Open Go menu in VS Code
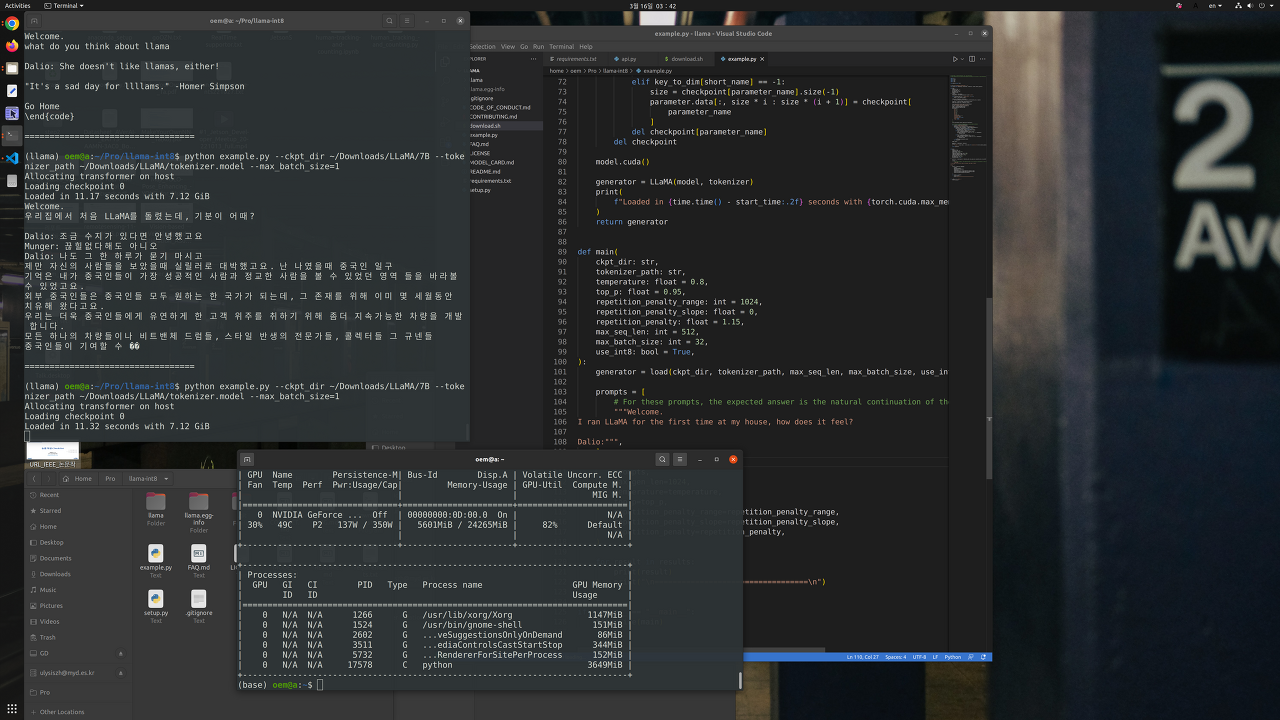The width and height of the screenshot is (1280, 720). point(524,46)
